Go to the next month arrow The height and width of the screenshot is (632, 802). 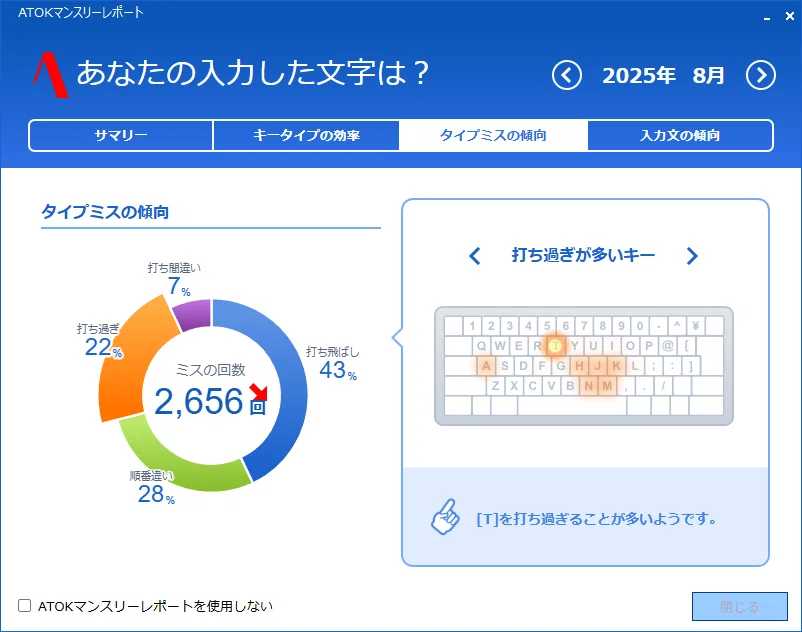click(x=761, y=76)
